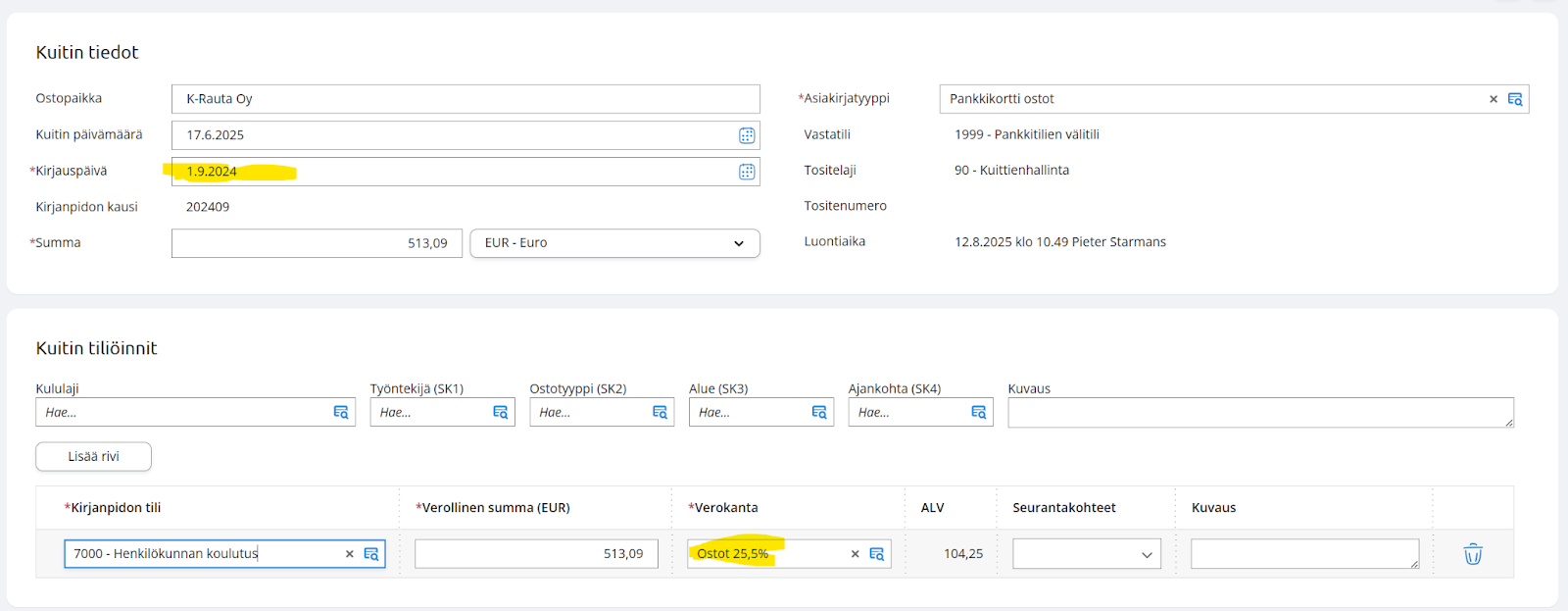The height and width of the screenshot is (611, 1568).
Task: Click the Kirjanpidon tili column header
Action: coord(113,508)
